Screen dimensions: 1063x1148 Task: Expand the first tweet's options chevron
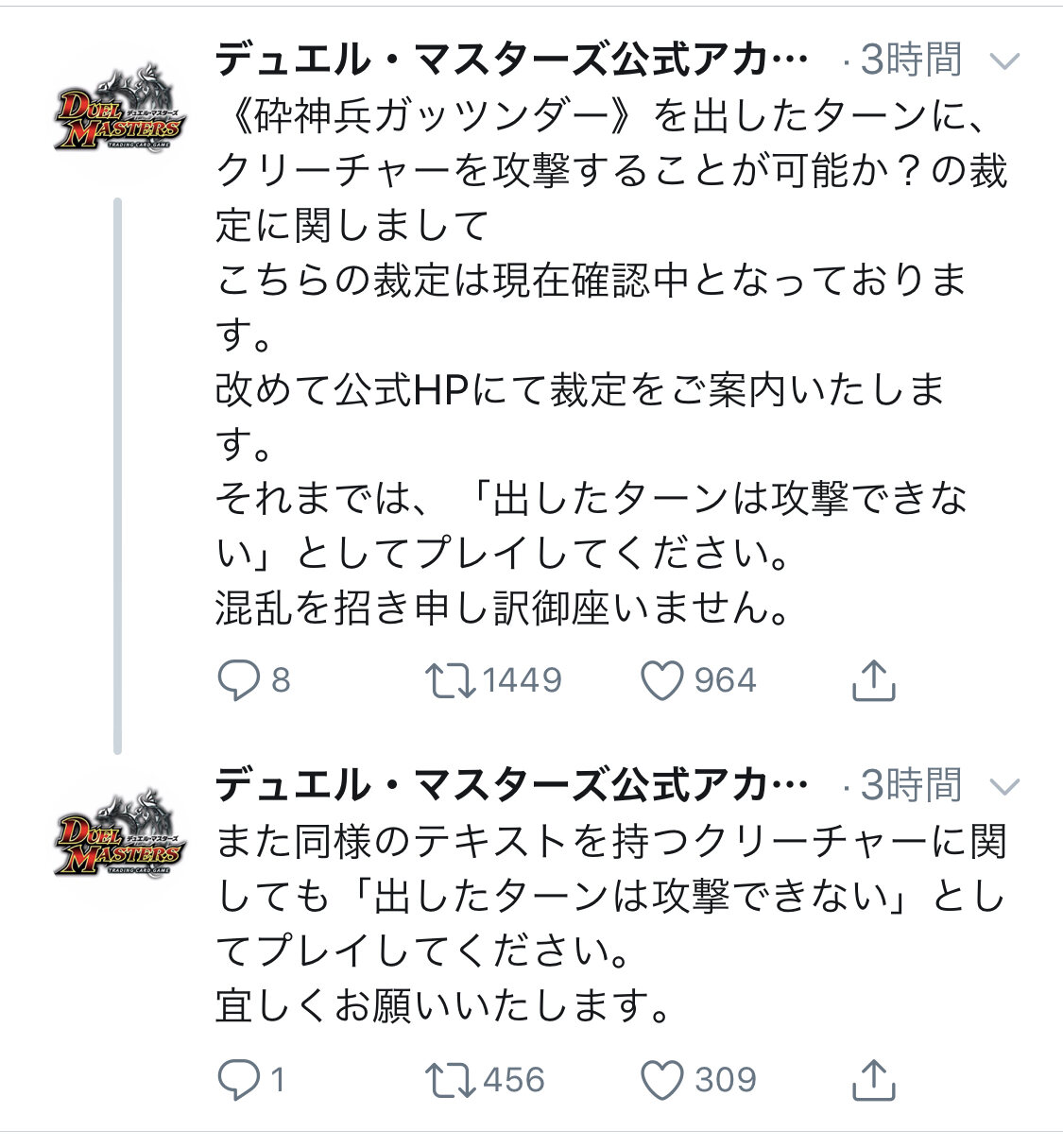1003,62
